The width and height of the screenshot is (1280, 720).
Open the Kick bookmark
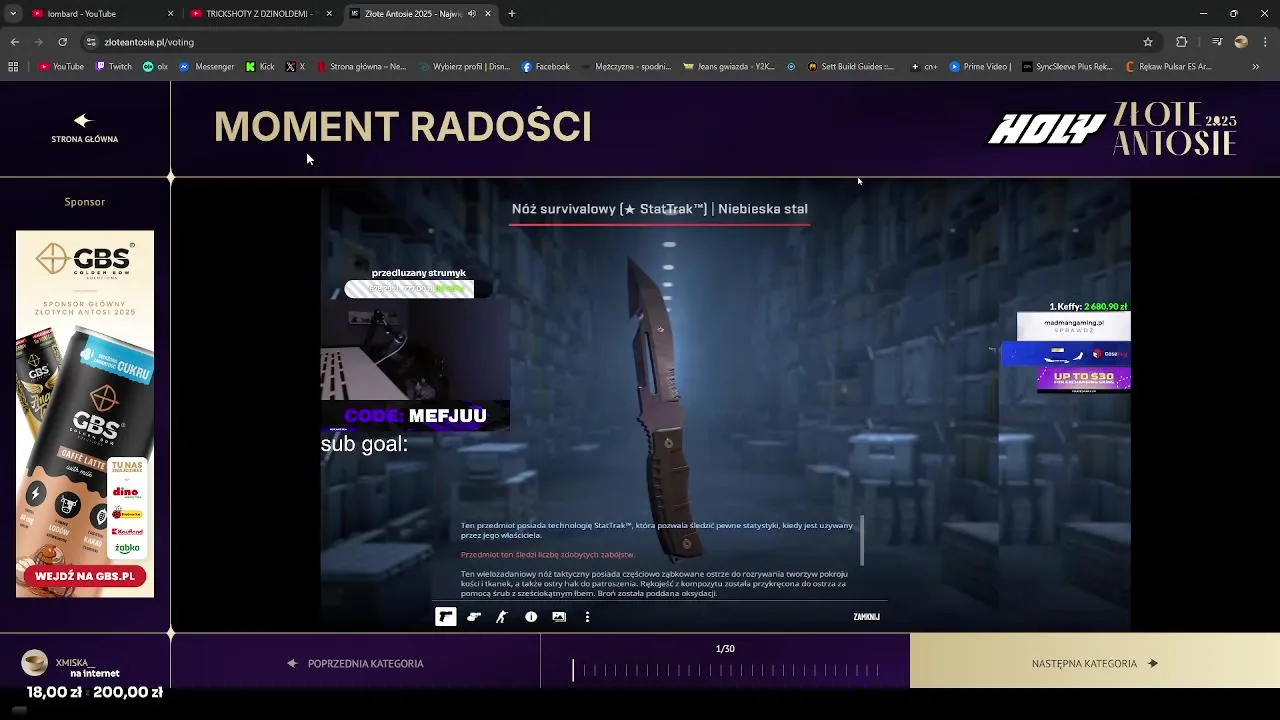pos(260,67)
